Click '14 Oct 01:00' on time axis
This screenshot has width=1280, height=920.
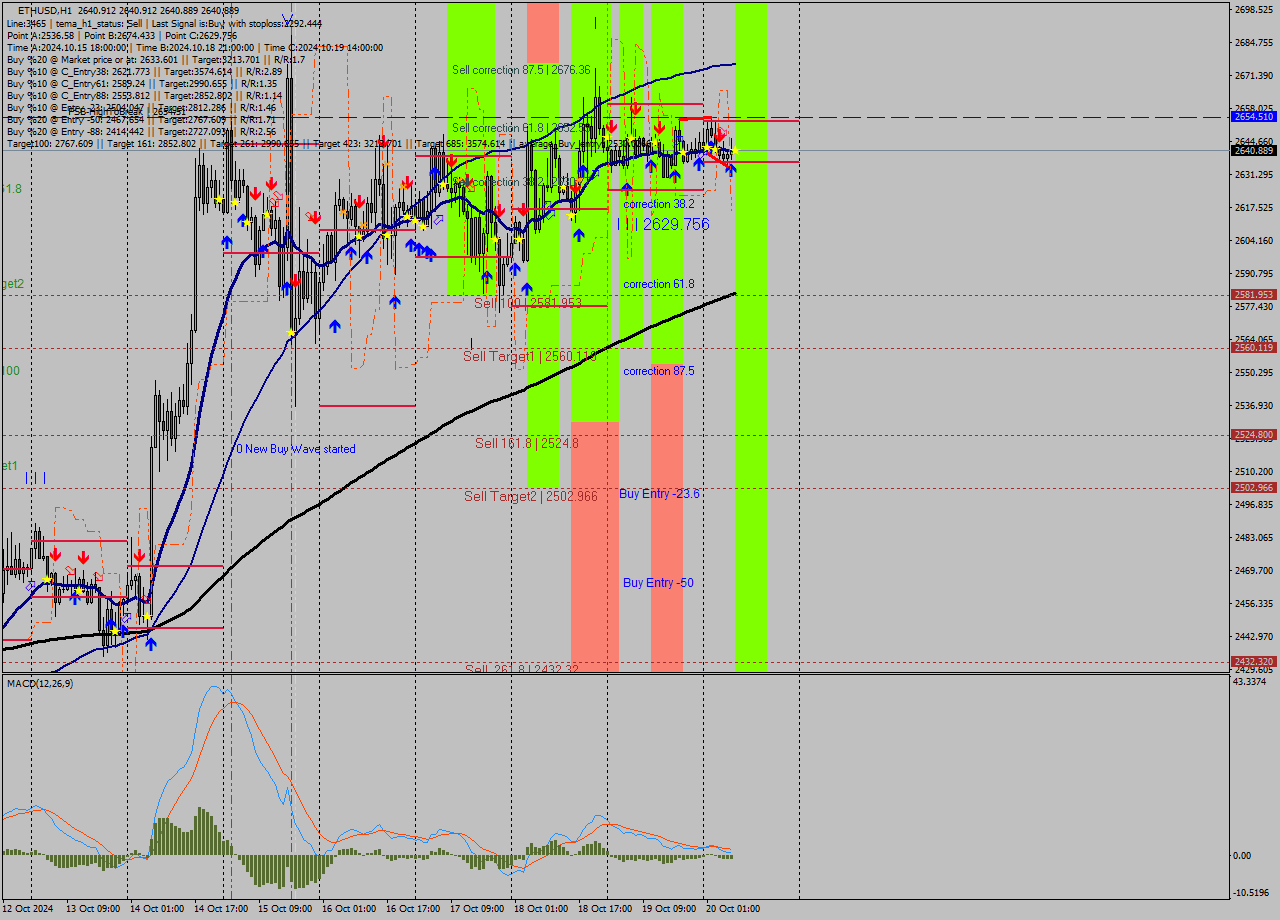tap(159, 909)
